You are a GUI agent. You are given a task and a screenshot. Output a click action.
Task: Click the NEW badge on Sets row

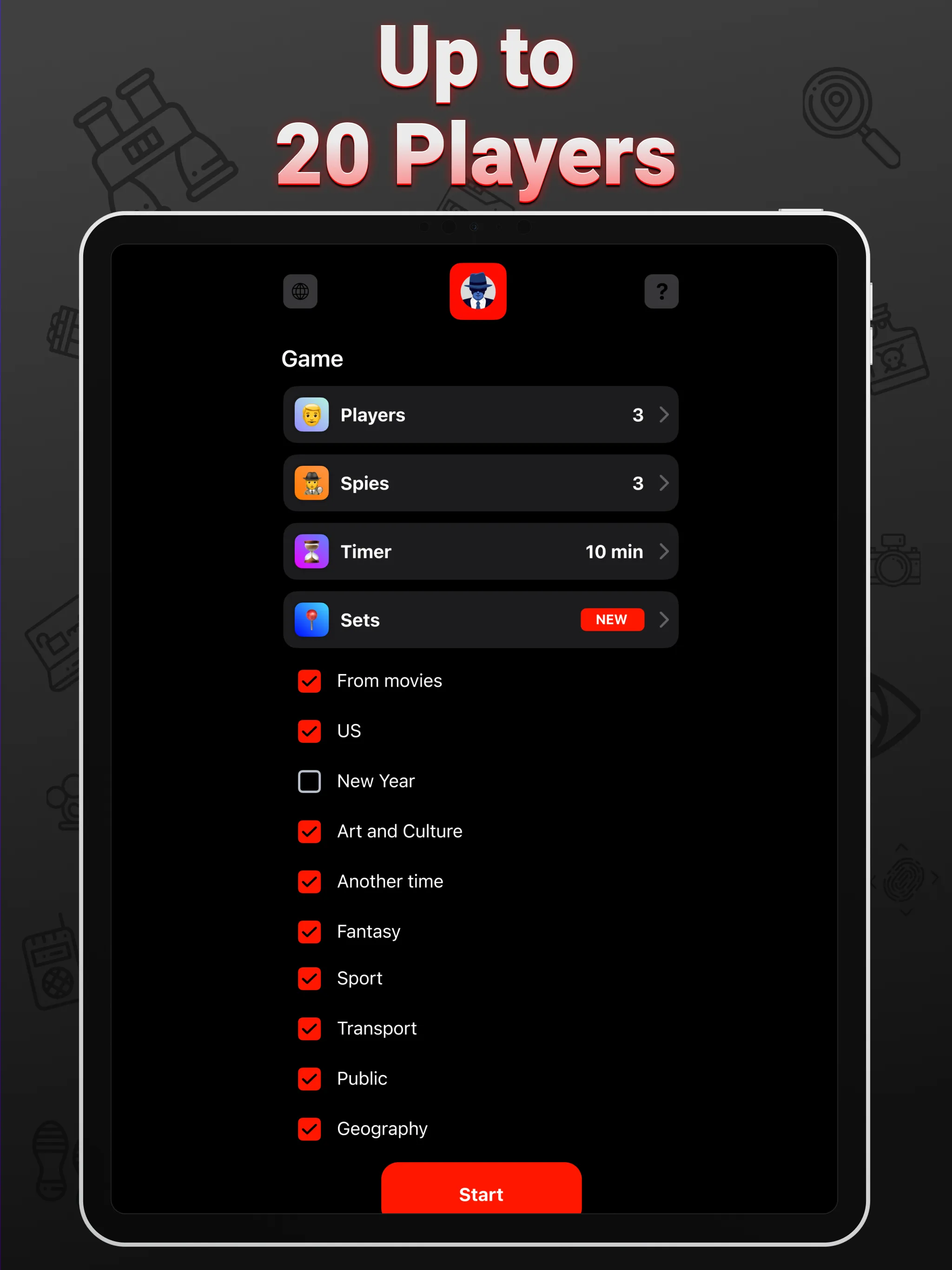[x=611, y=620]
